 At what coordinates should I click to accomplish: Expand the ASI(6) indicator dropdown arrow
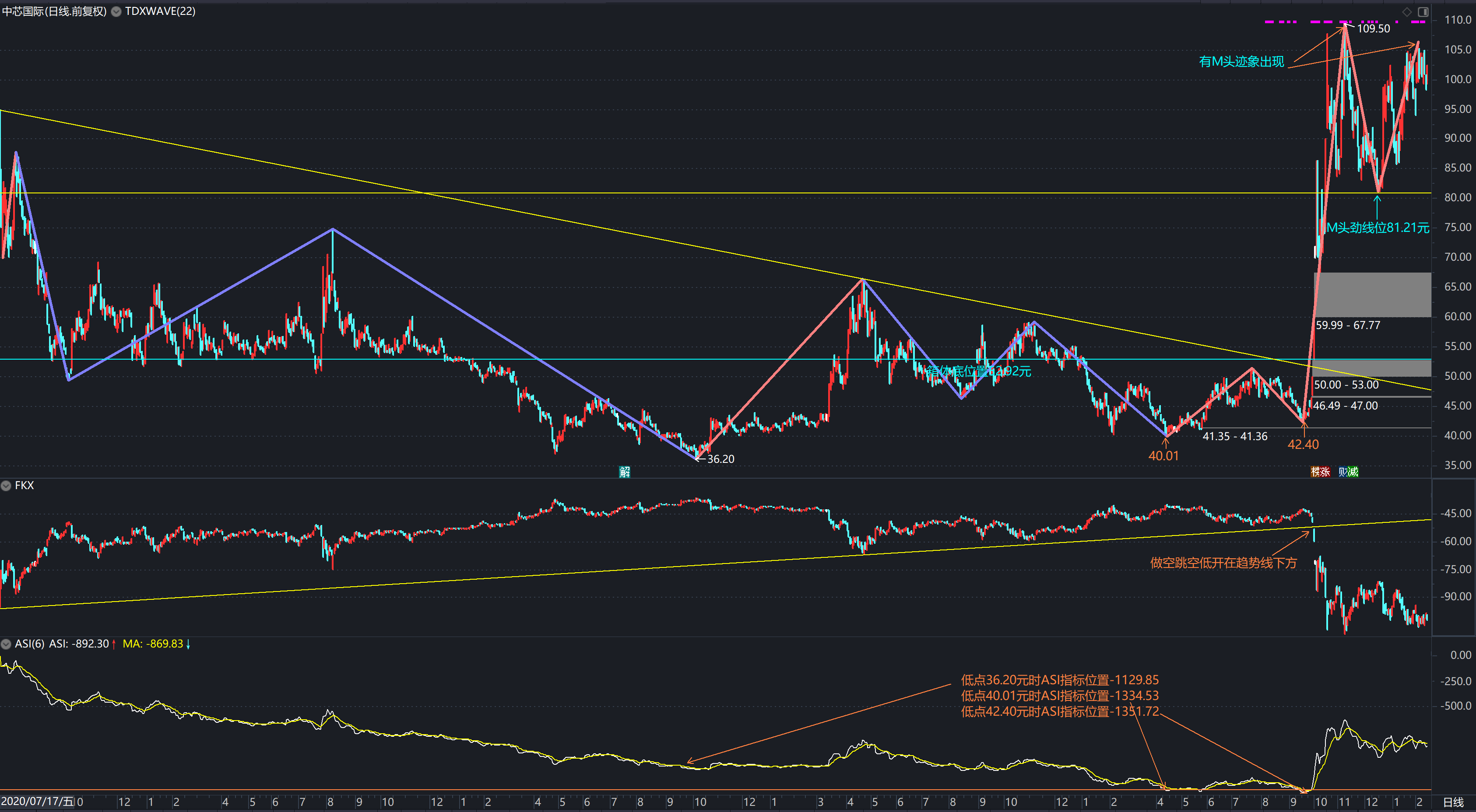[6, 644]
